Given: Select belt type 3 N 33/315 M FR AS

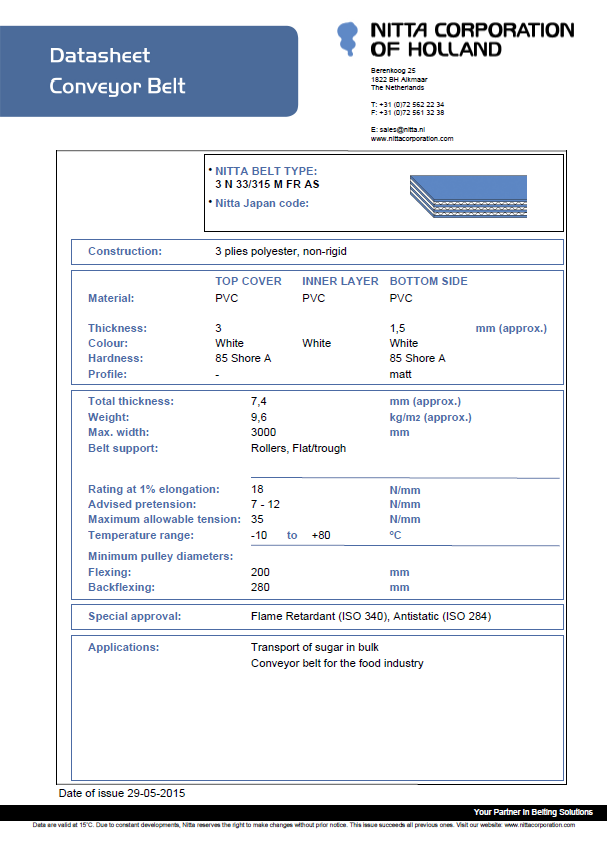Looking at the screenshot, I should tap(267, 185).
